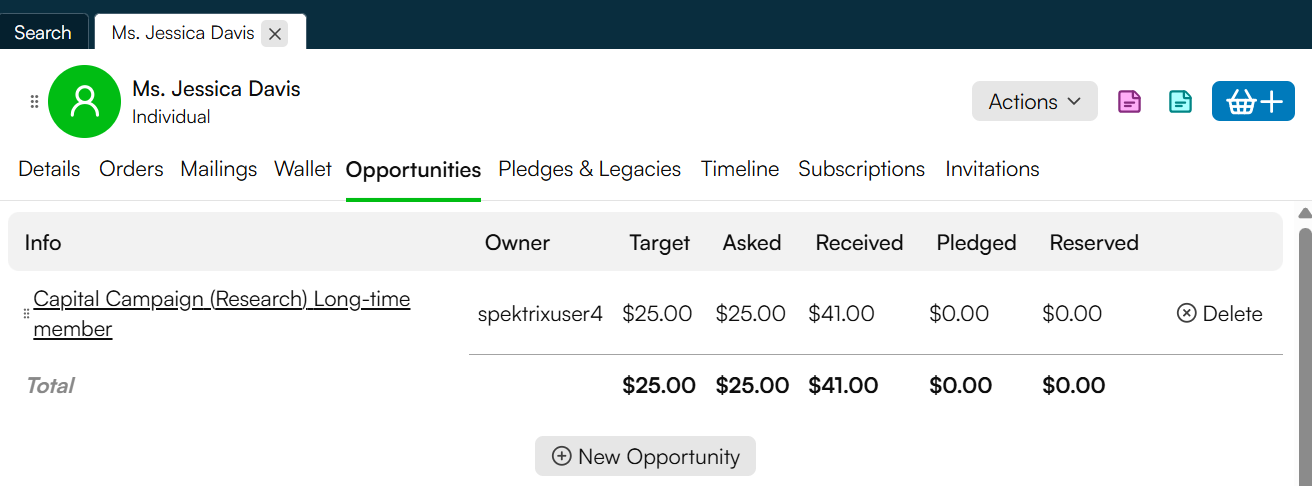1312x486 pixels.
Task: Delete the Capital Campaign opportunity
Action: point(1220,314)
